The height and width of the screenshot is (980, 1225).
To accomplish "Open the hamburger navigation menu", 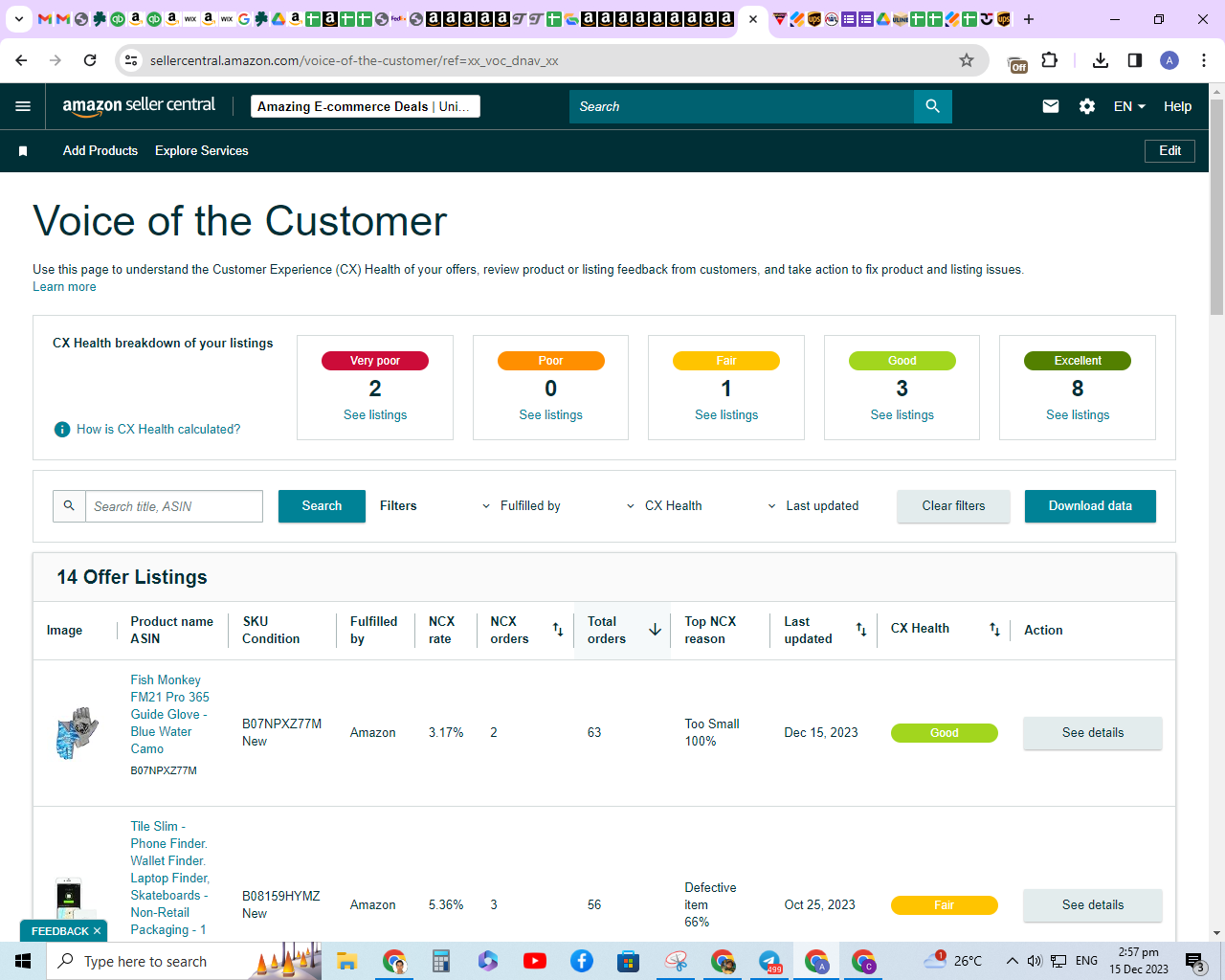I will [x=23, y=106].
